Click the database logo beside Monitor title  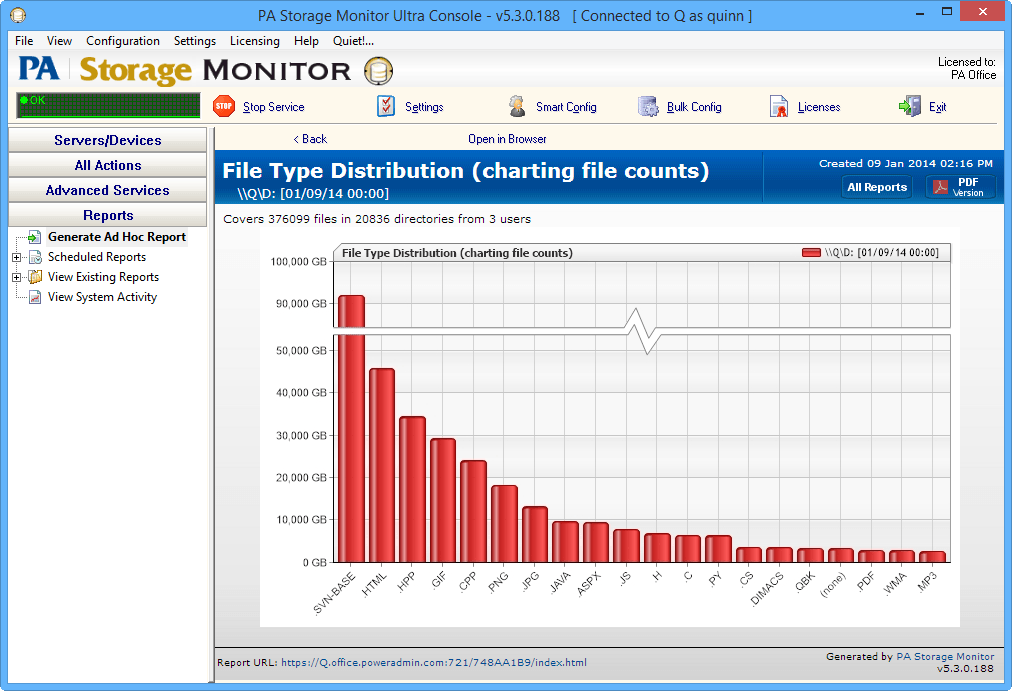tap(378, 71)
